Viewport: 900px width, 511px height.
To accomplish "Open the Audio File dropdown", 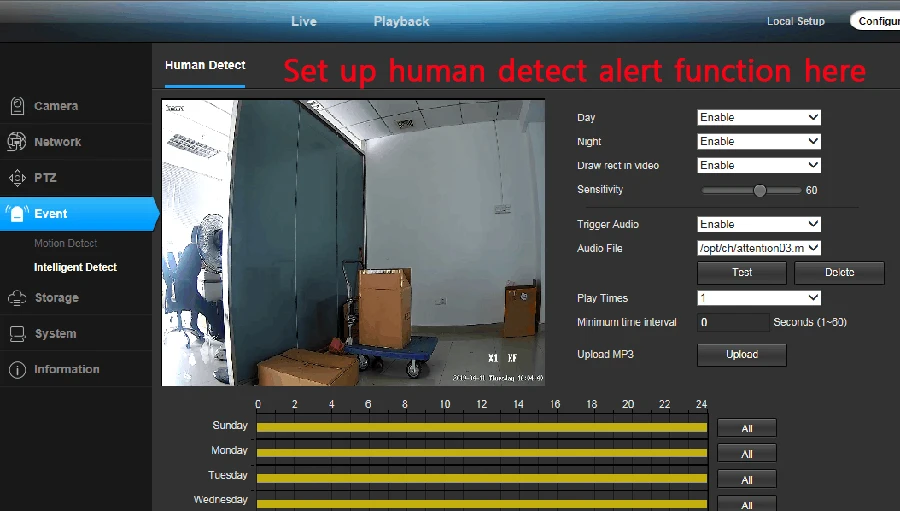I will pos(759,248).
